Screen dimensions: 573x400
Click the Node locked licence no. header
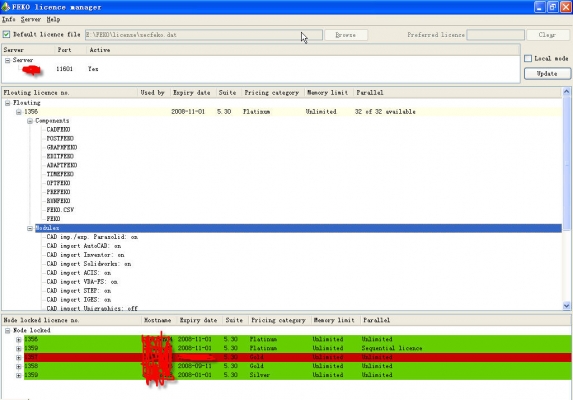[x=41, y=320]
